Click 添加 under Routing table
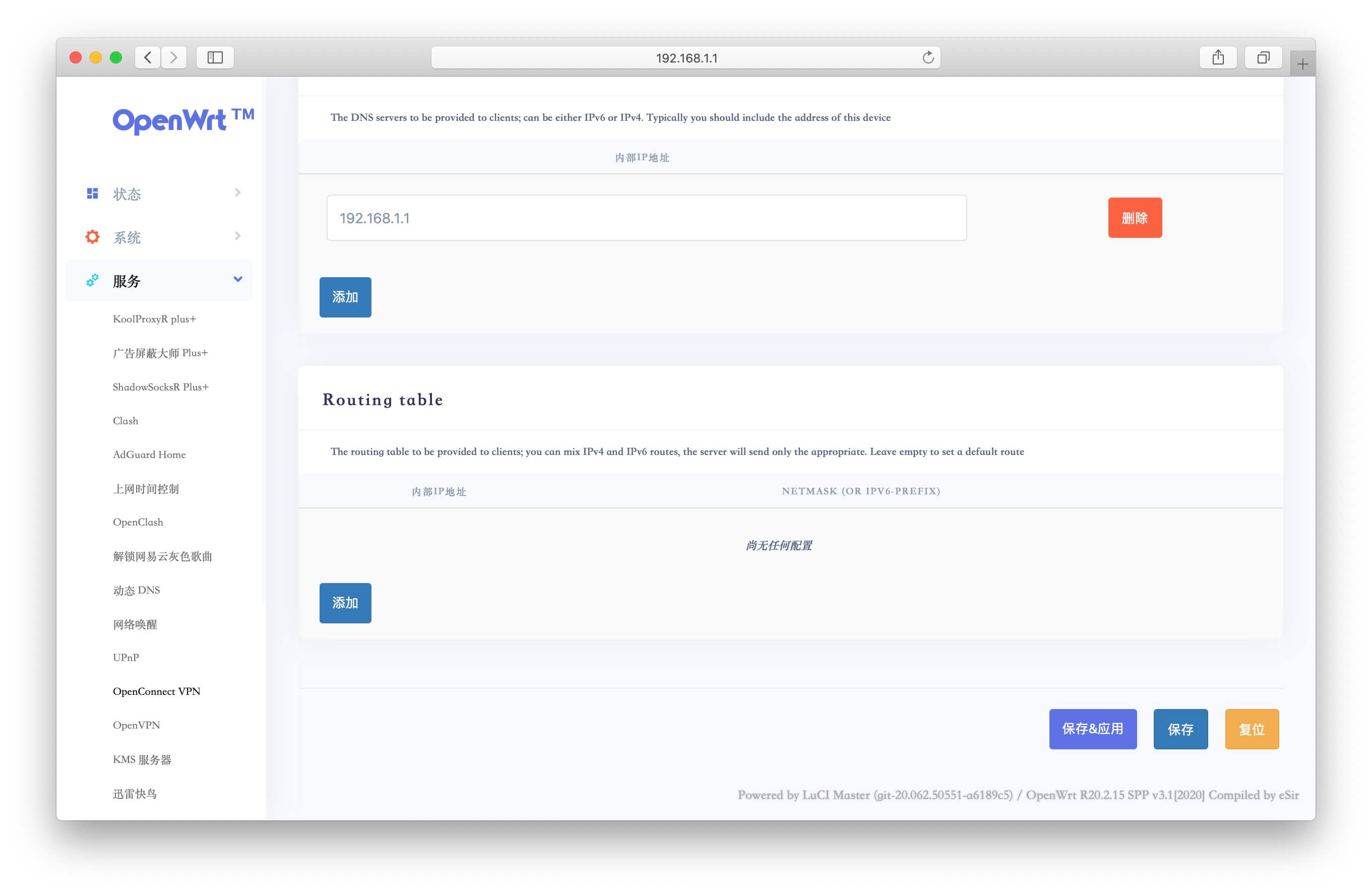1372x895 pixels. tap(345, 603)
